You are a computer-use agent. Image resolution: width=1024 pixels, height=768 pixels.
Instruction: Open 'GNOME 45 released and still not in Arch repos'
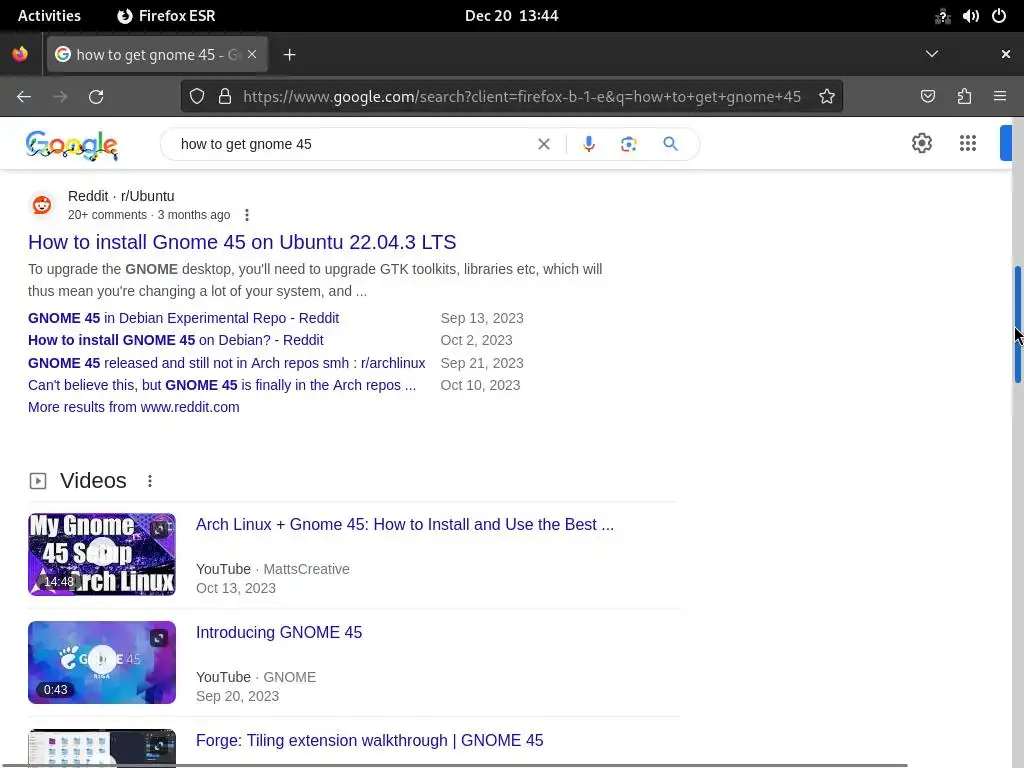pos(227,363)
